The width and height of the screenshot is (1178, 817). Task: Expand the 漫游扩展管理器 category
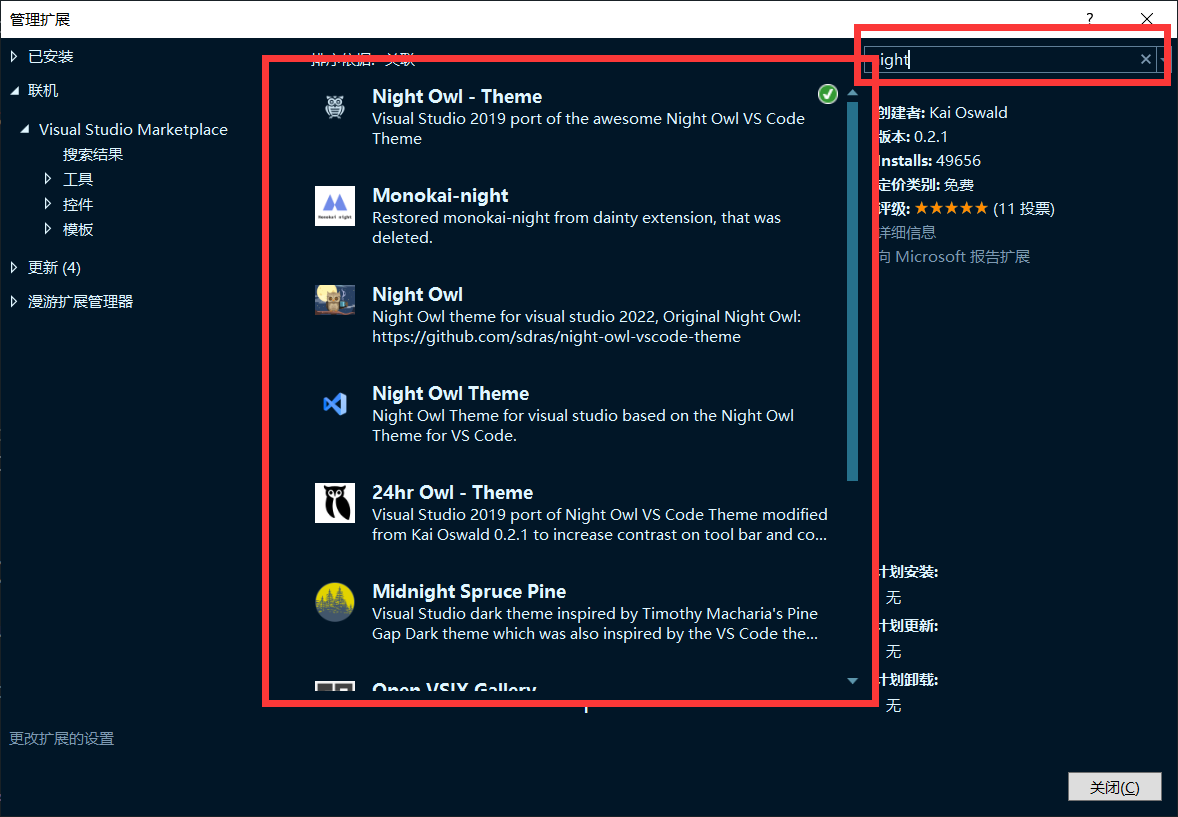click(x=14, y=301)
